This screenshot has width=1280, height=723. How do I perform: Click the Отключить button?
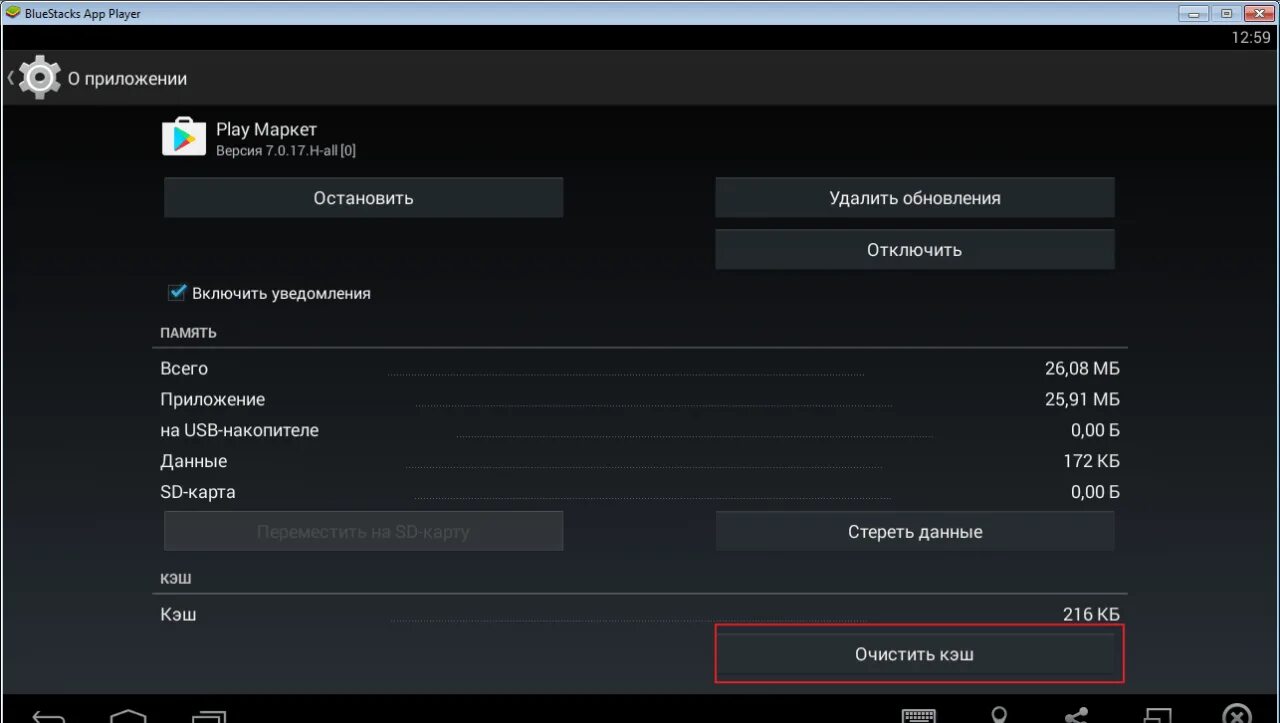[x=915, y=249]
